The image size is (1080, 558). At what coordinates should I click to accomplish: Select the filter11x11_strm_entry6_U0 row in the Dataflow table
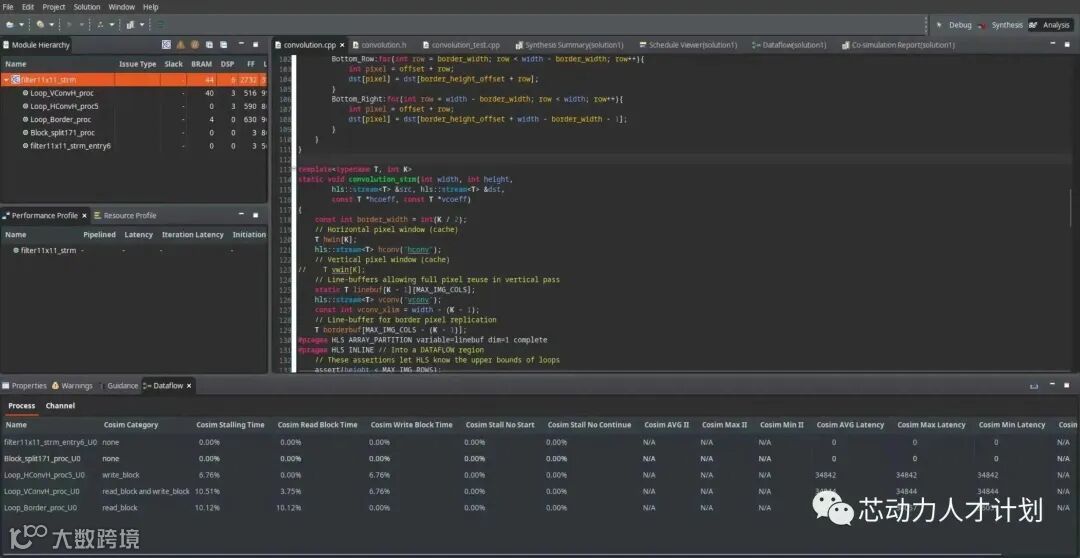point(539,442)
